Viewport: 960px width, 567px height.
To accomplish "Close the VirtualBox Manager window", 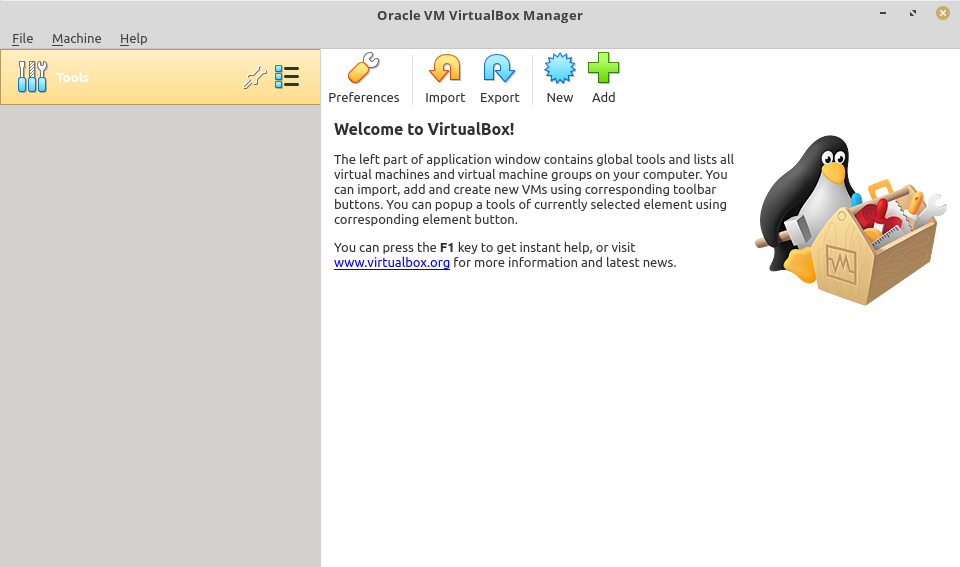I will [x=943, y=13].
